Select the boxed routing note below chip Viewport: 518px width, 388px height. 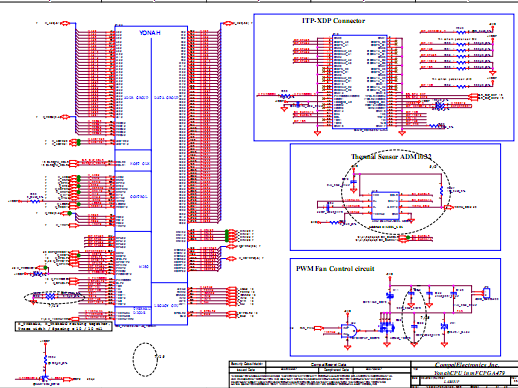[64, 326]
